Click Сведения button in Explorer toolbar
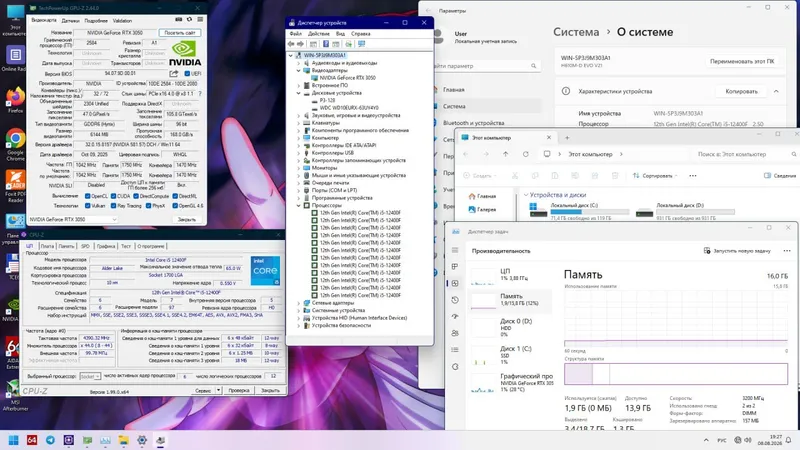Screen dimensions: 800x450 pos(780,176)
